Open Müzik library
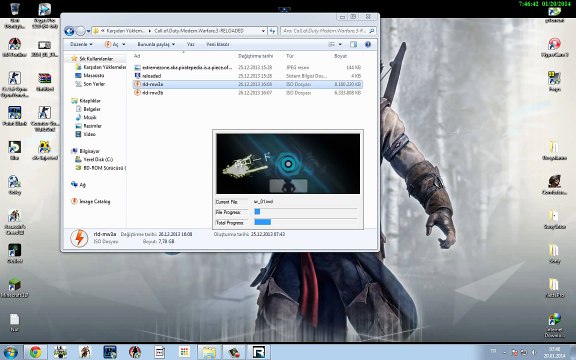576x360 pixels. 86,118
